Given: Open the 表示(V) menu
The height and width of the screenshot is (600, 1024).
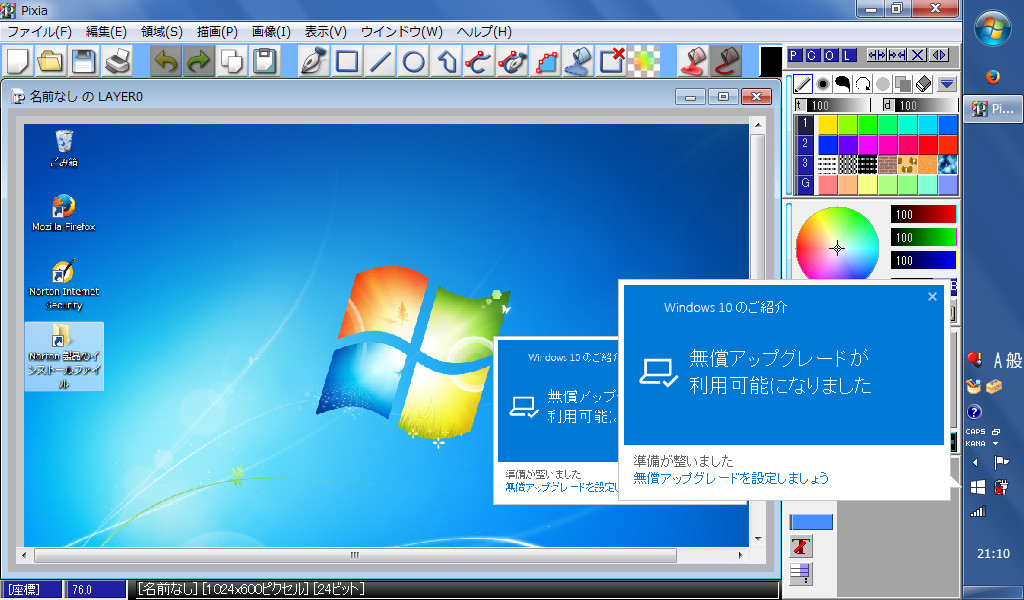Looking at the screenshot, I should (325, 31).
